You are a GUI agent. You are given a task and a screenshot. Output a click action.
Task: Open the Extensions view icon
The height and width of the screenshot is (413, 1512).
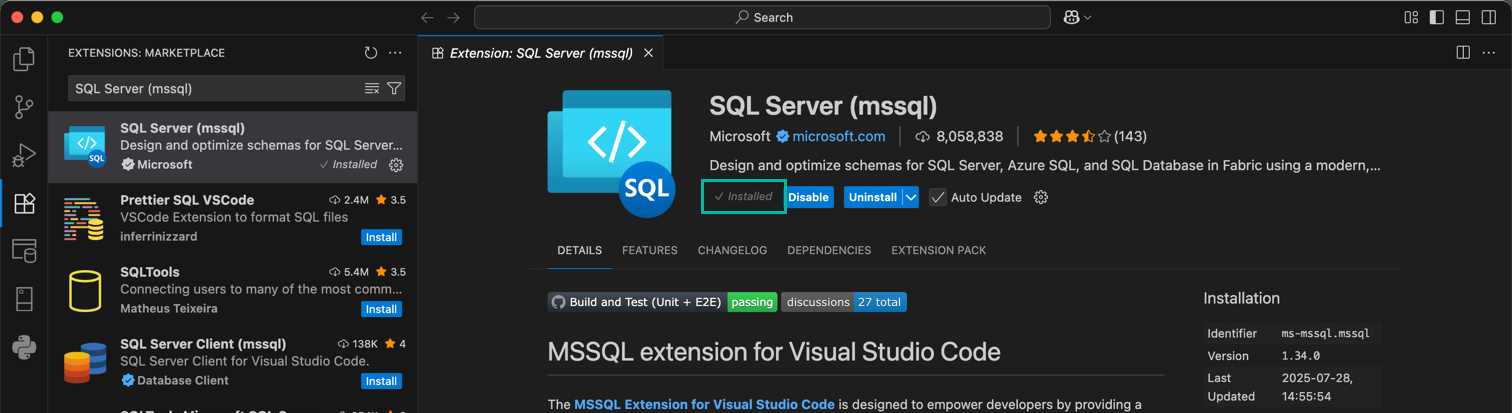click(24, 203)
